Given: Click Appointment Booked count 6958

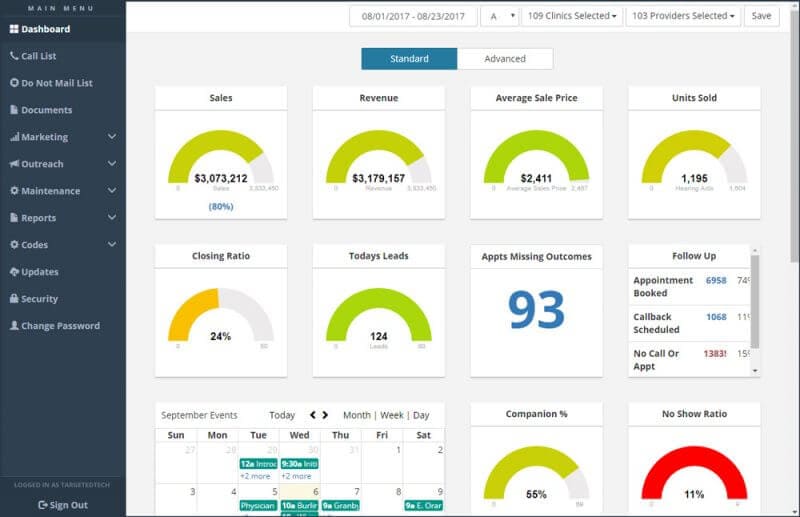Looking at the screenshot, I should (x=716, y=280).
